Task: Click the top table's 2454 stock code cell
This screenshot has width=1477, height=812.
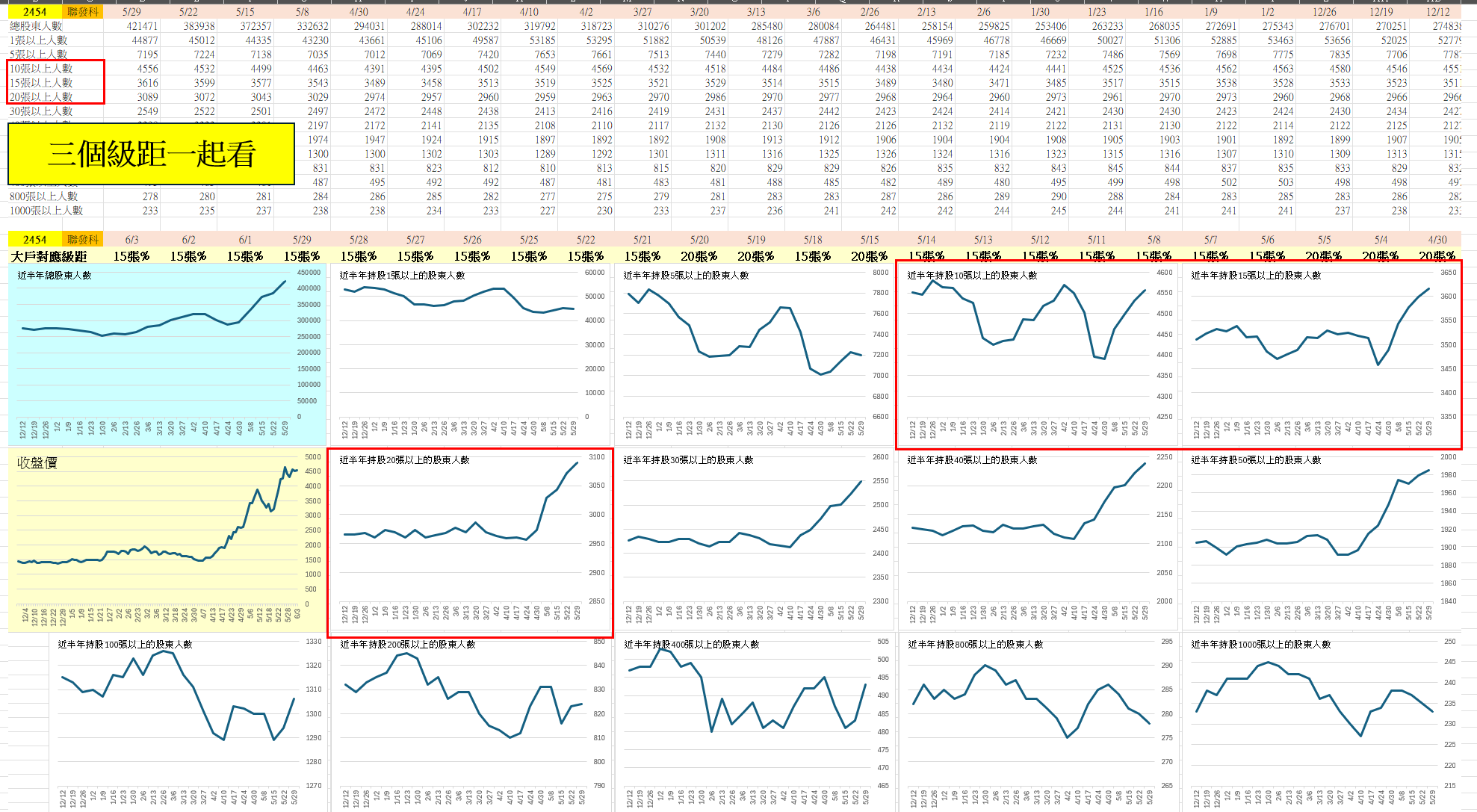Action: (x=34, y=12)
